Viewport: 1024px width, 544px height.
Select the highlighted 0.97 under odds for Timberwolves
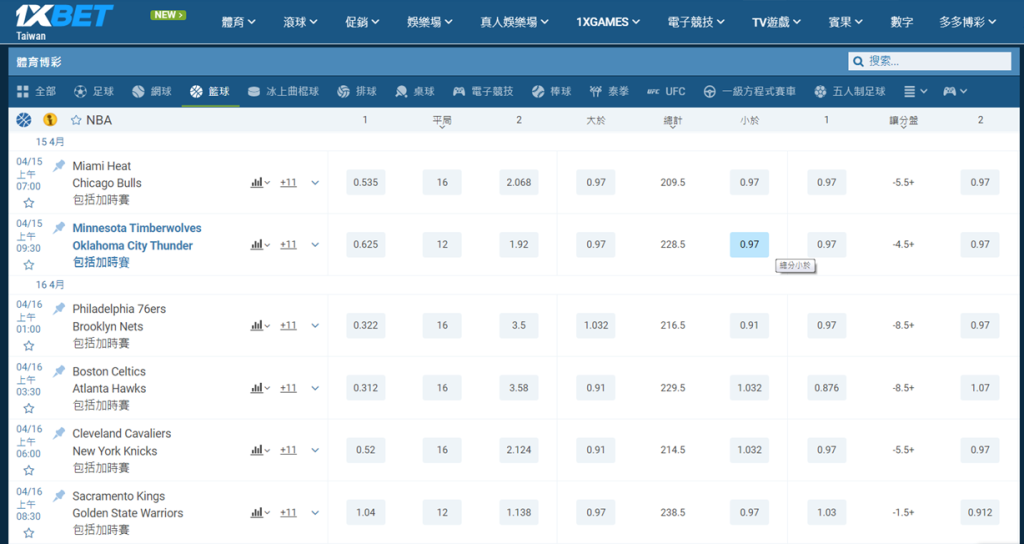[749, 244]
